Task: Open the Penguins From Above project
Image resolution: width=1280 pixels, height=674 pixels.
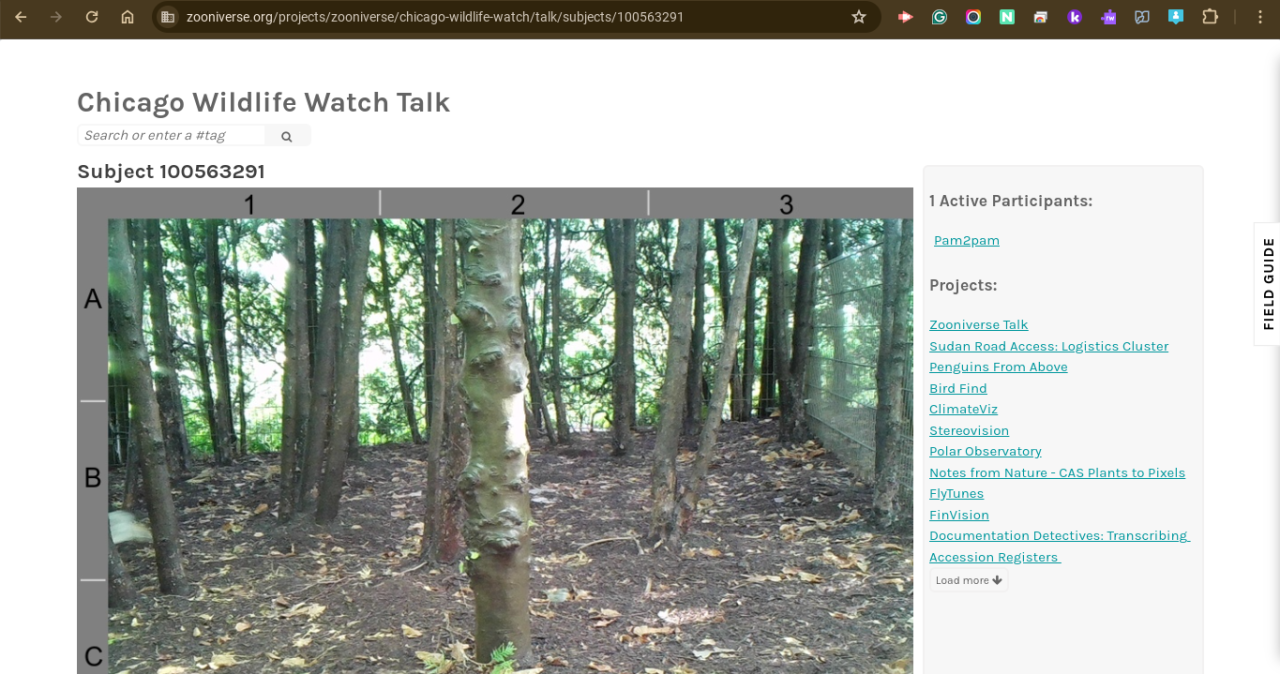Action: tap(998, 367)
